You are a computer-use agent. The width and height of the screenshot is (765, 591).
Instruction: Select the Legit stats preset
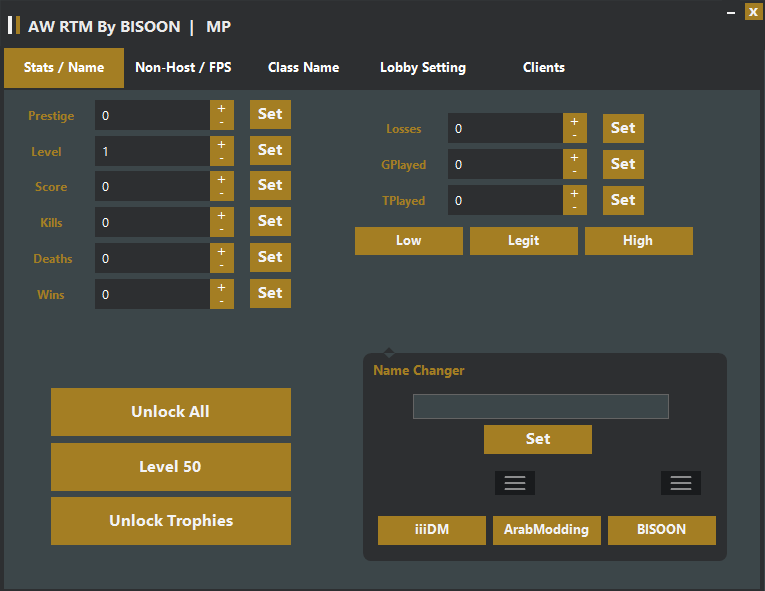coord(524,241)
